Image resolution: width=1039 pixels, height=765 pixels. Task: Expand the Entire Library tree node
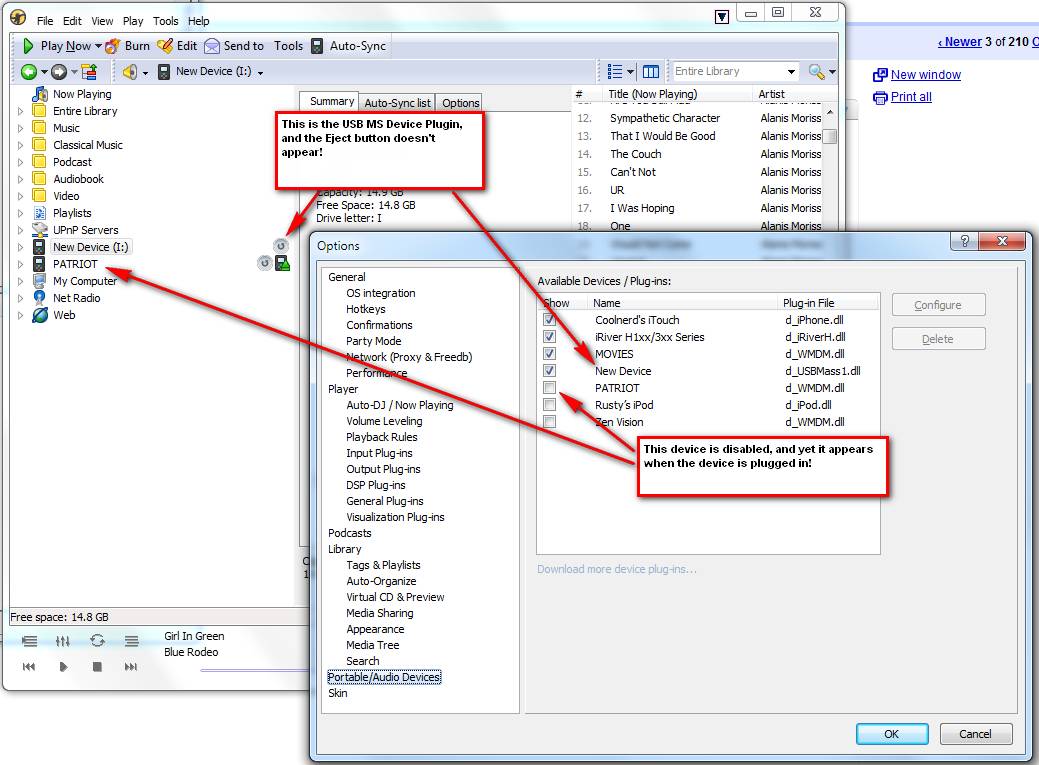20,111
